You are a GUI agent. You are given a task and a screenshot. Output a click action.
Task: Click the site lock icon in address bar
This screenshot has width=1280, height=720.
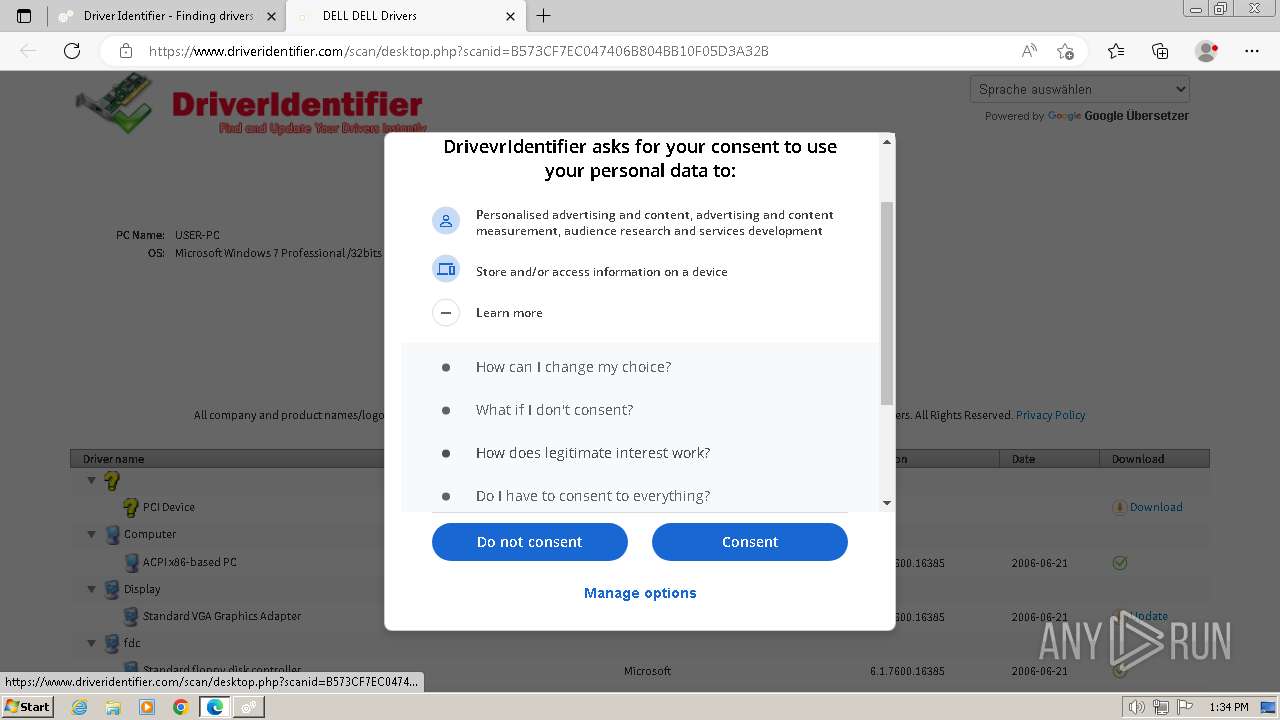click(x=126, y=51)
